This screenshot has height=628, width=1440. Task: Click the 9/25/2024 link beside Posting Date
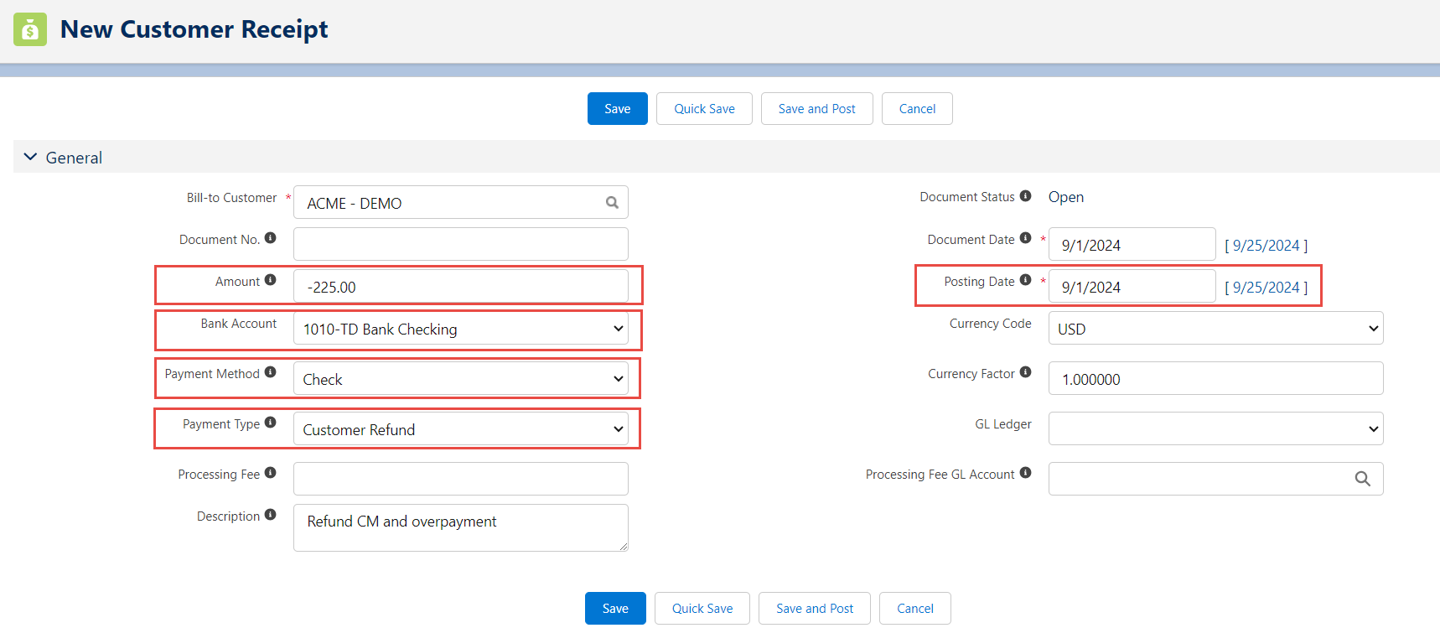(1266, 287)
